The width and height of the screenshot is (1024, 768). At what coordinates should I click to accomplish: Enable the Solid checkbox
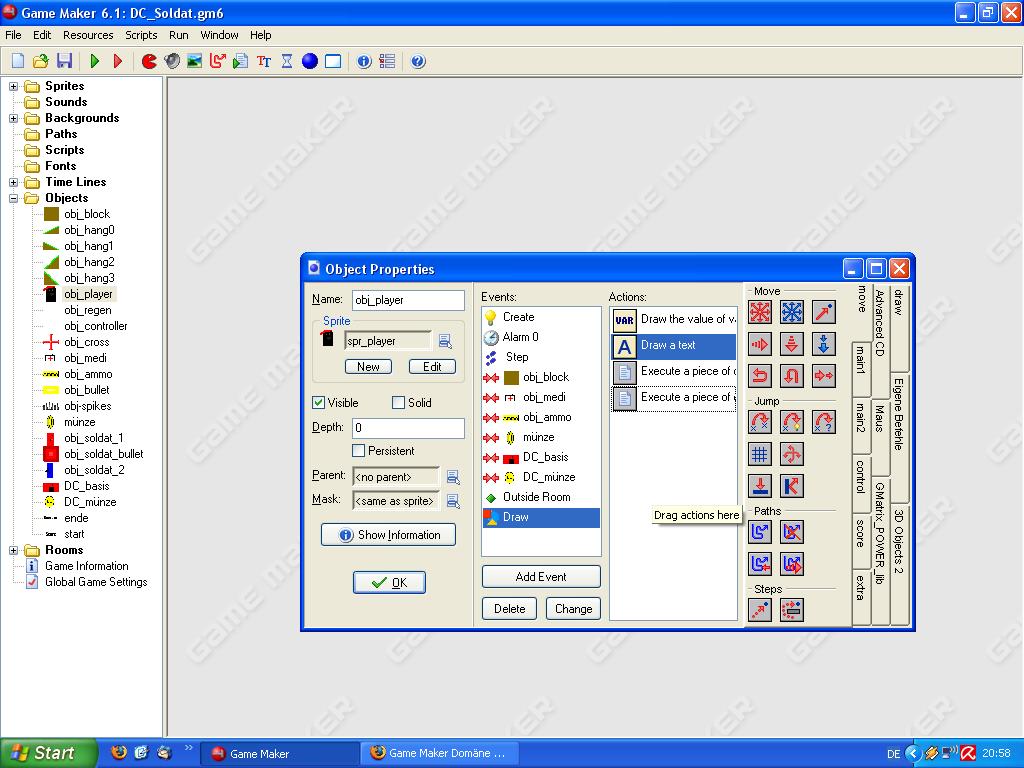coord(399,403)
